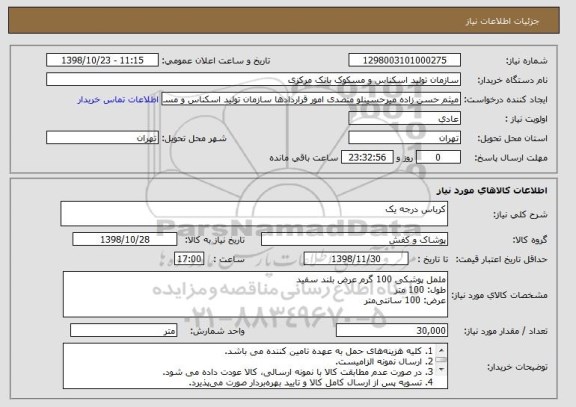Click buyer note line 1 about shipping costs

(x=329, y=352)
